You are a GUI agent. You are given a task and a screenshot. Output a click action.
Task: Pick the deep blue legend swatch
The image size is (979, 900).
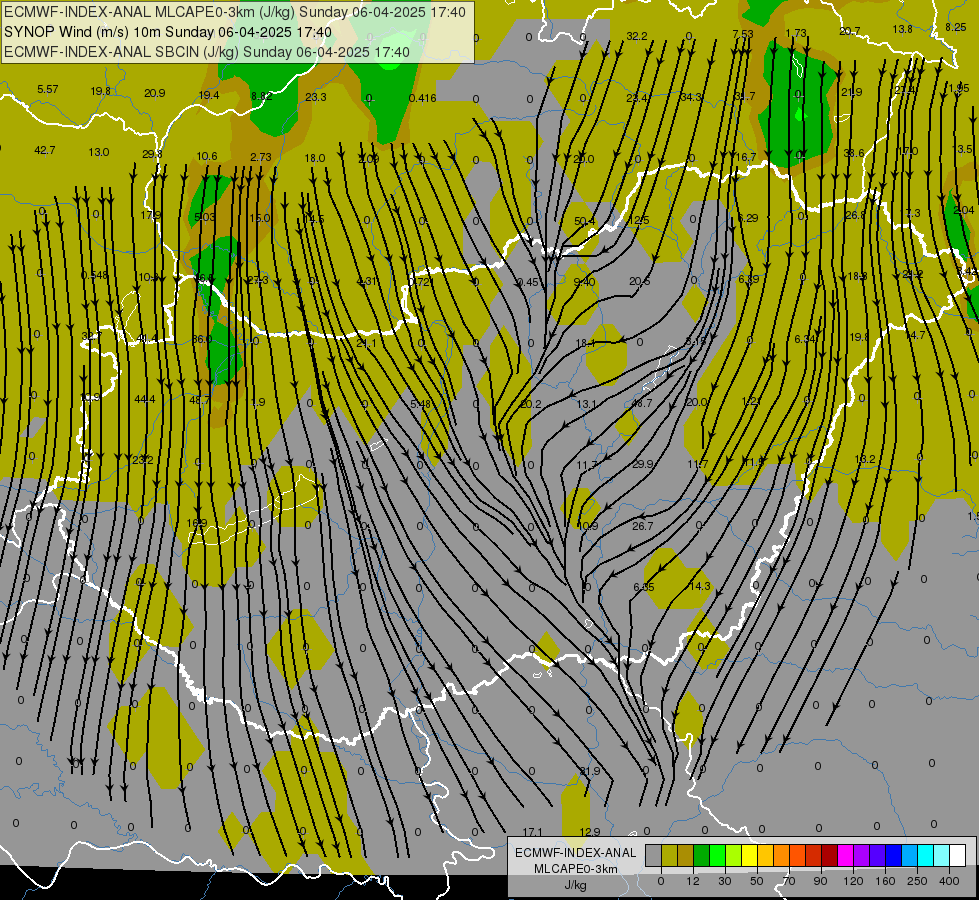[x=893, y=855]
